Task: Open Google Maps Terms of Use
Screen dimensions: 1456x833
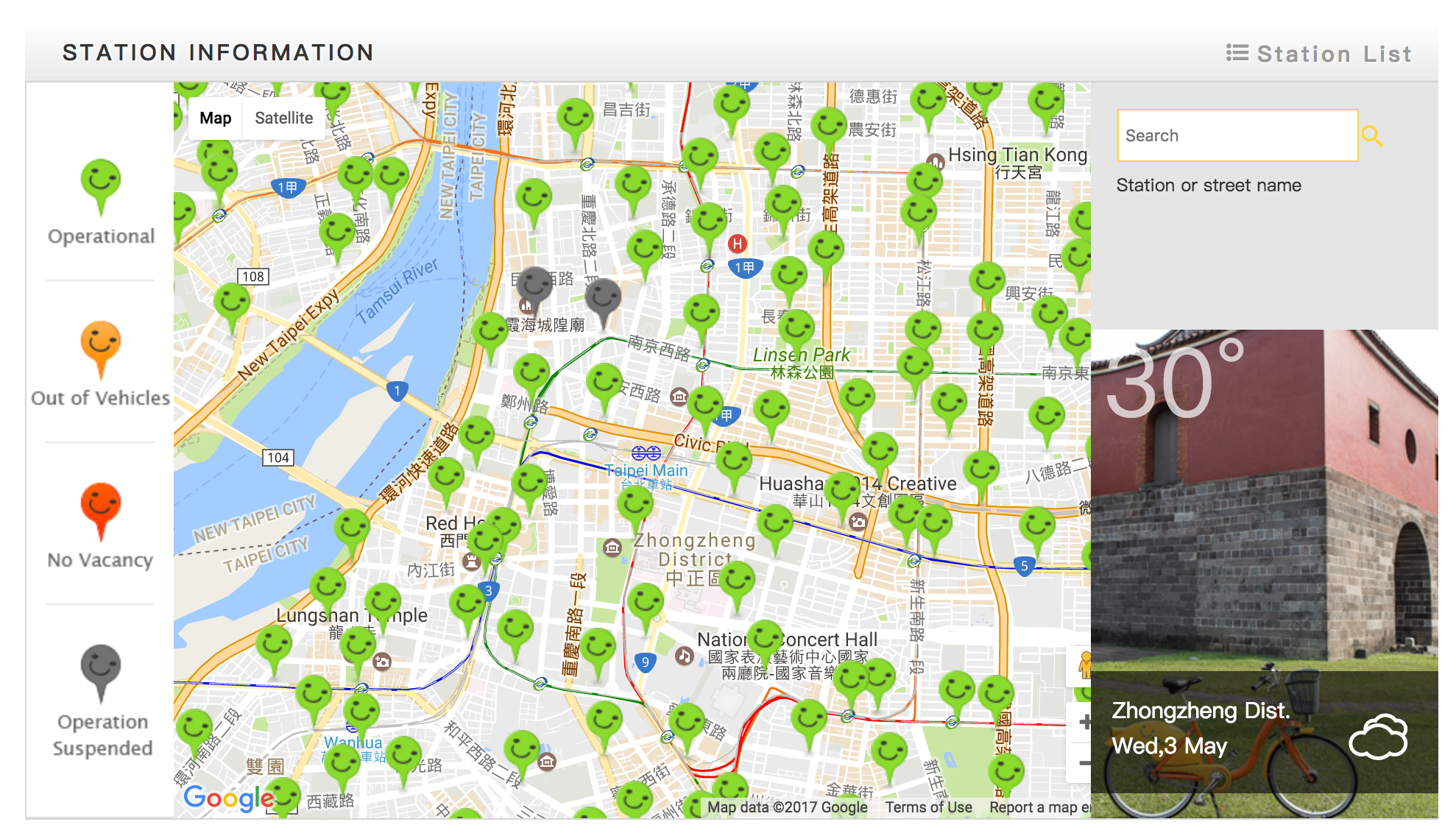Action: [x=928, y=807]
